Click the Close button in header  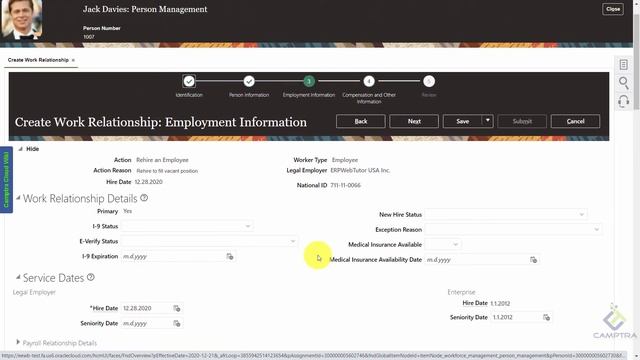[613, 9]
